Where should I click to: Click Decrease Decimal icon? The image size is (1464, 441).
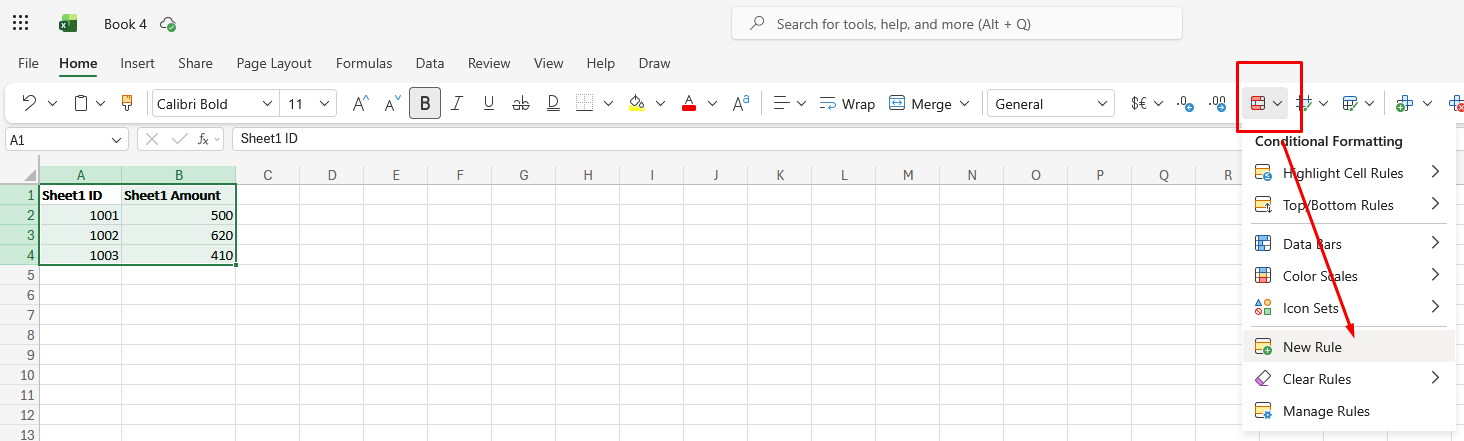pyautogui.click(x=1185, y=103)
